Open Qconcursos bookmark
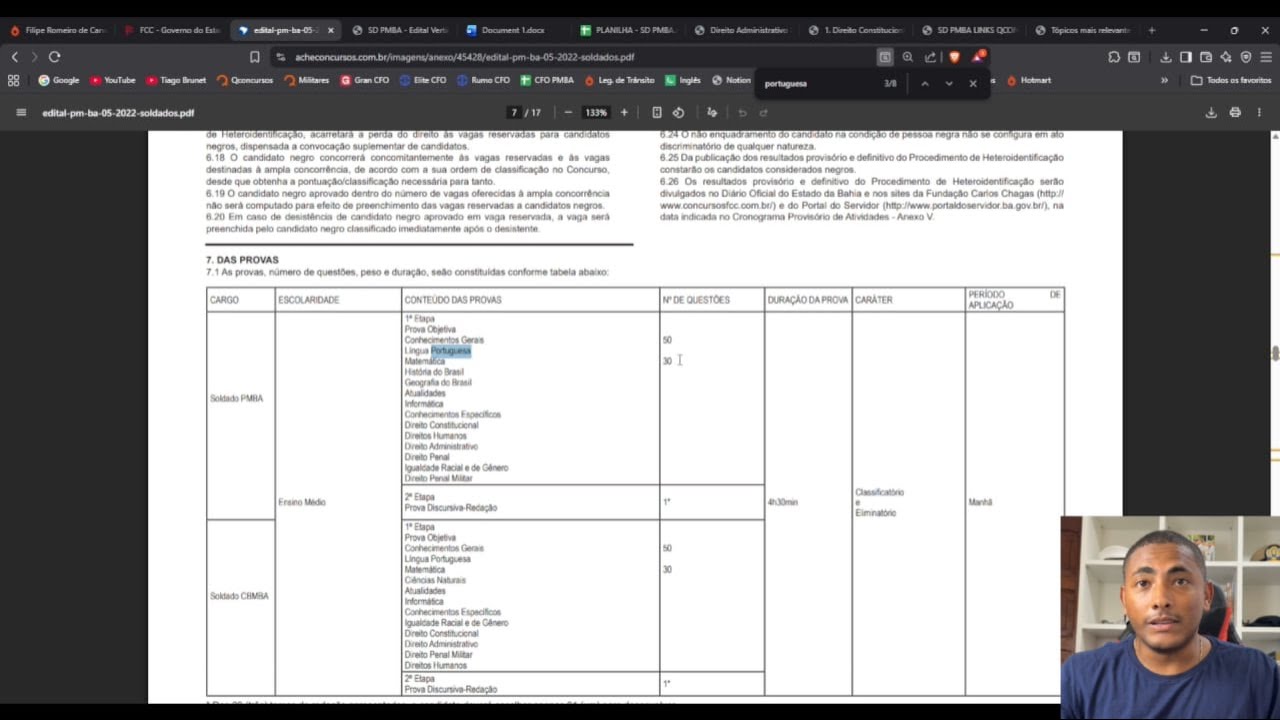This screenshot has width=1280, height=720. [x=244, y=80]
